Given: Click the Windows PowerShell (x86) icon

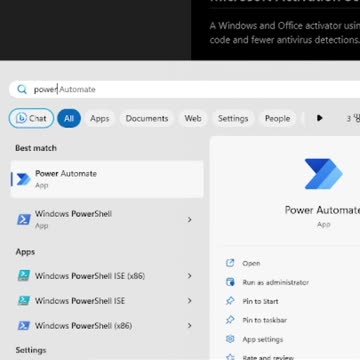Looking at the screenshot, I should [x=24, y=325].
